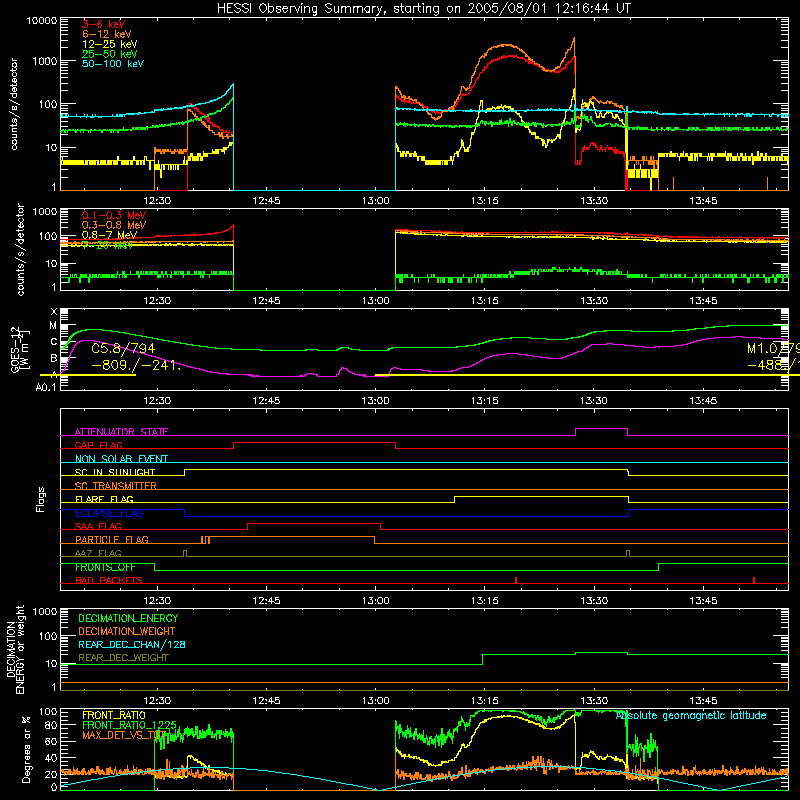Select the SC_TRANSMITTER flag label
The image size is (800, 800).
[x=115, y=485]
